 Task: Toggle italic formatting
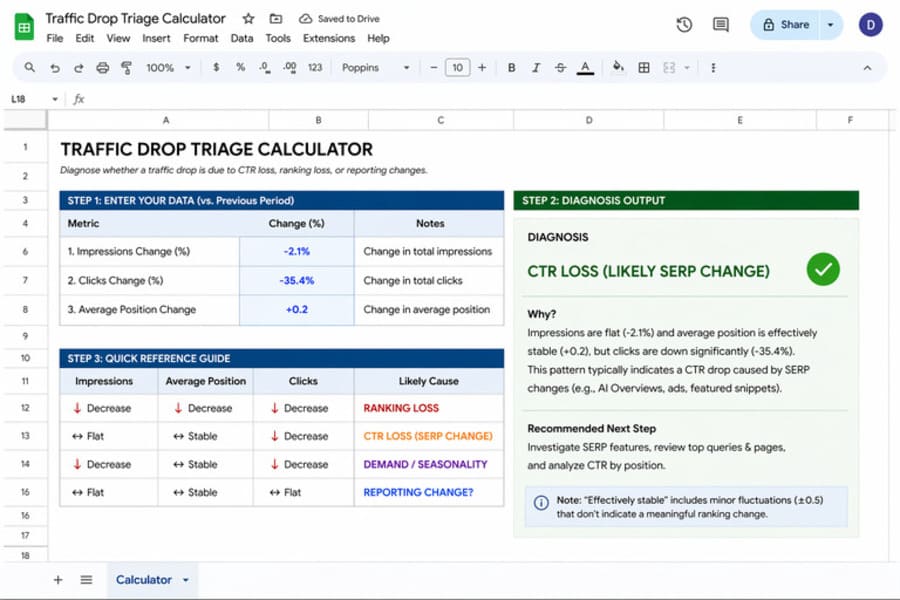(536, 67)
